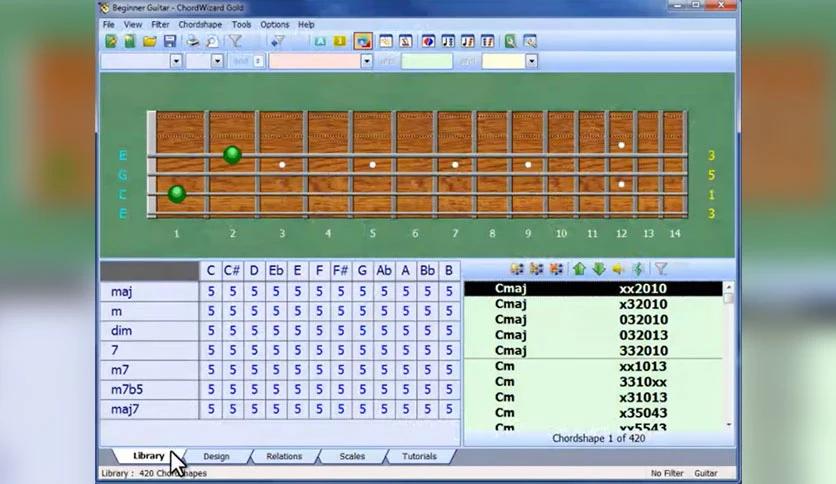Expand the first dropdown in second toolbar row
The width and height of the screenshot is (836, 484).
pos(176,61)
